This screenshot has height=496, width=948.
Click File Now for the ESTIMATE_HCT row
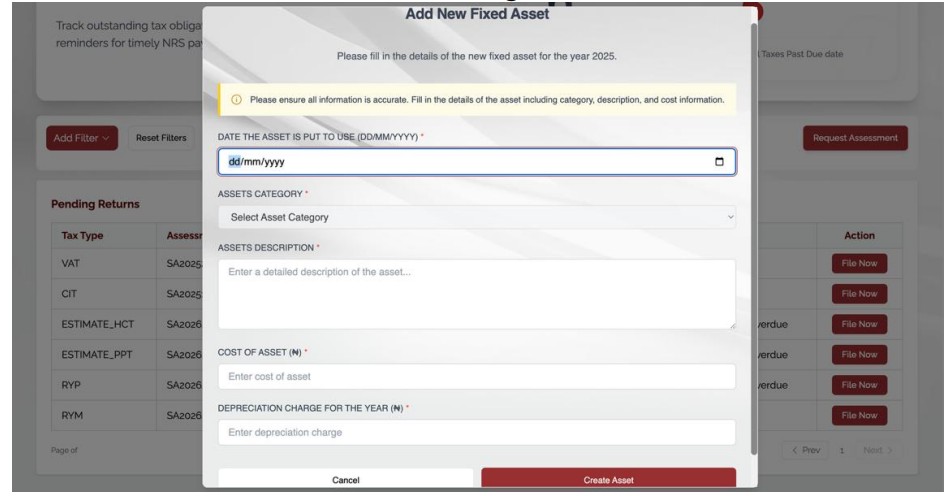point(859,325)
